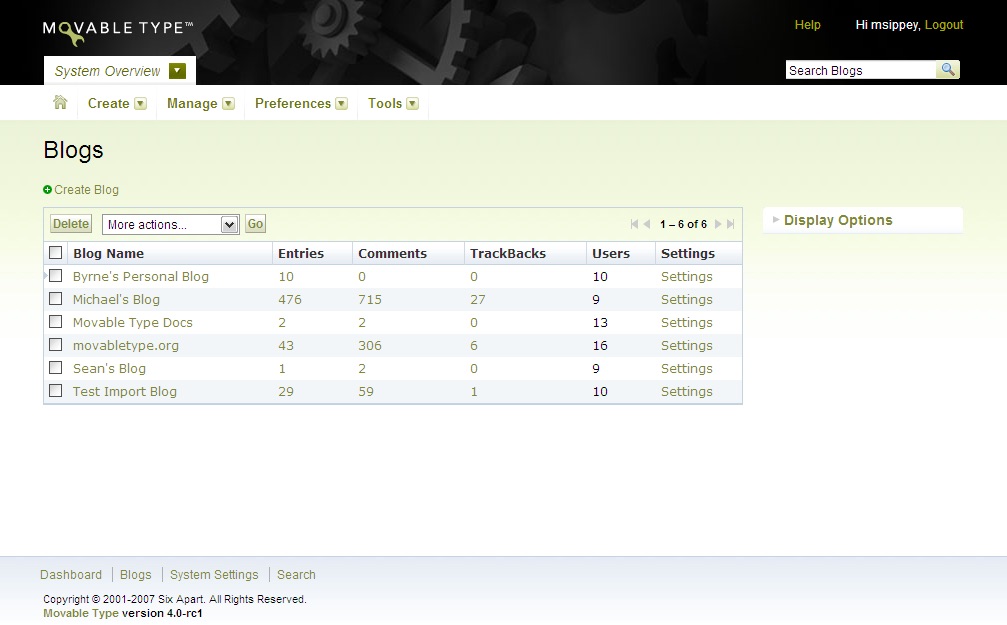The height and width of the screenshot is (625, 1007).
Task: Click Michael's Blog comments count 715
Action: pos(370,299)
